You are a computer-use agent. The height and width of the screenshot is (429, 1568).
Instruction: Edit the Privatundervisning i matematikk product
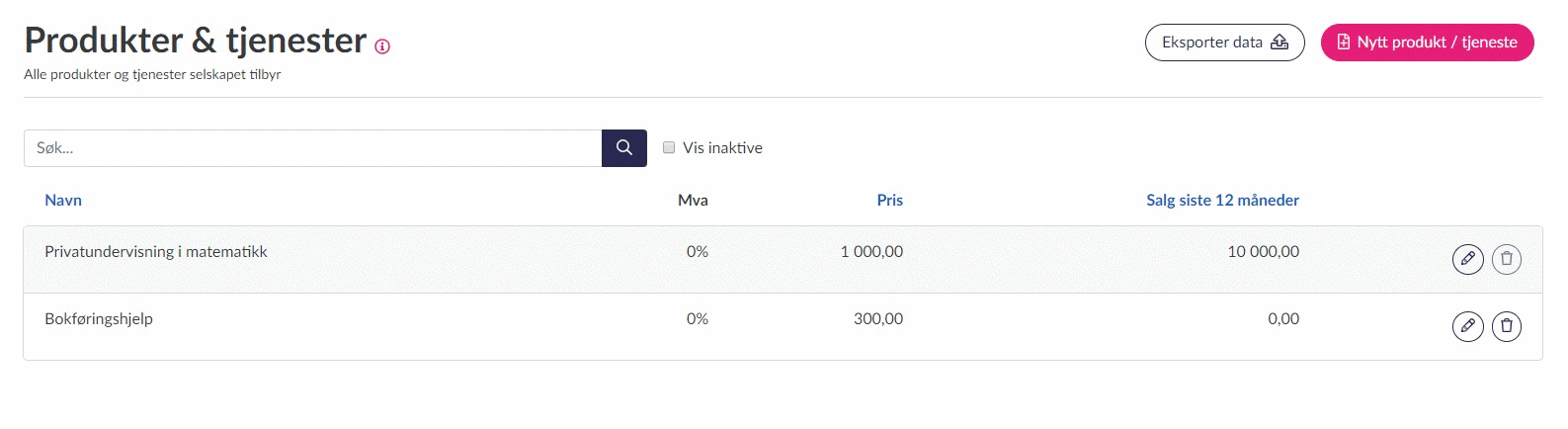[1467, 259]
